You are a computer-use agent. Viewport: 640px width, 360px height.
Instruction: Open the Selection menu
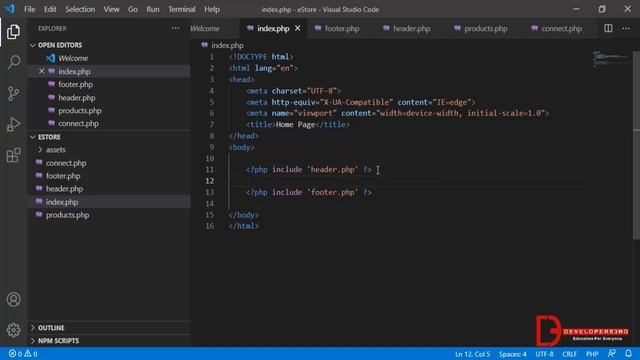[x=80, y=9]
